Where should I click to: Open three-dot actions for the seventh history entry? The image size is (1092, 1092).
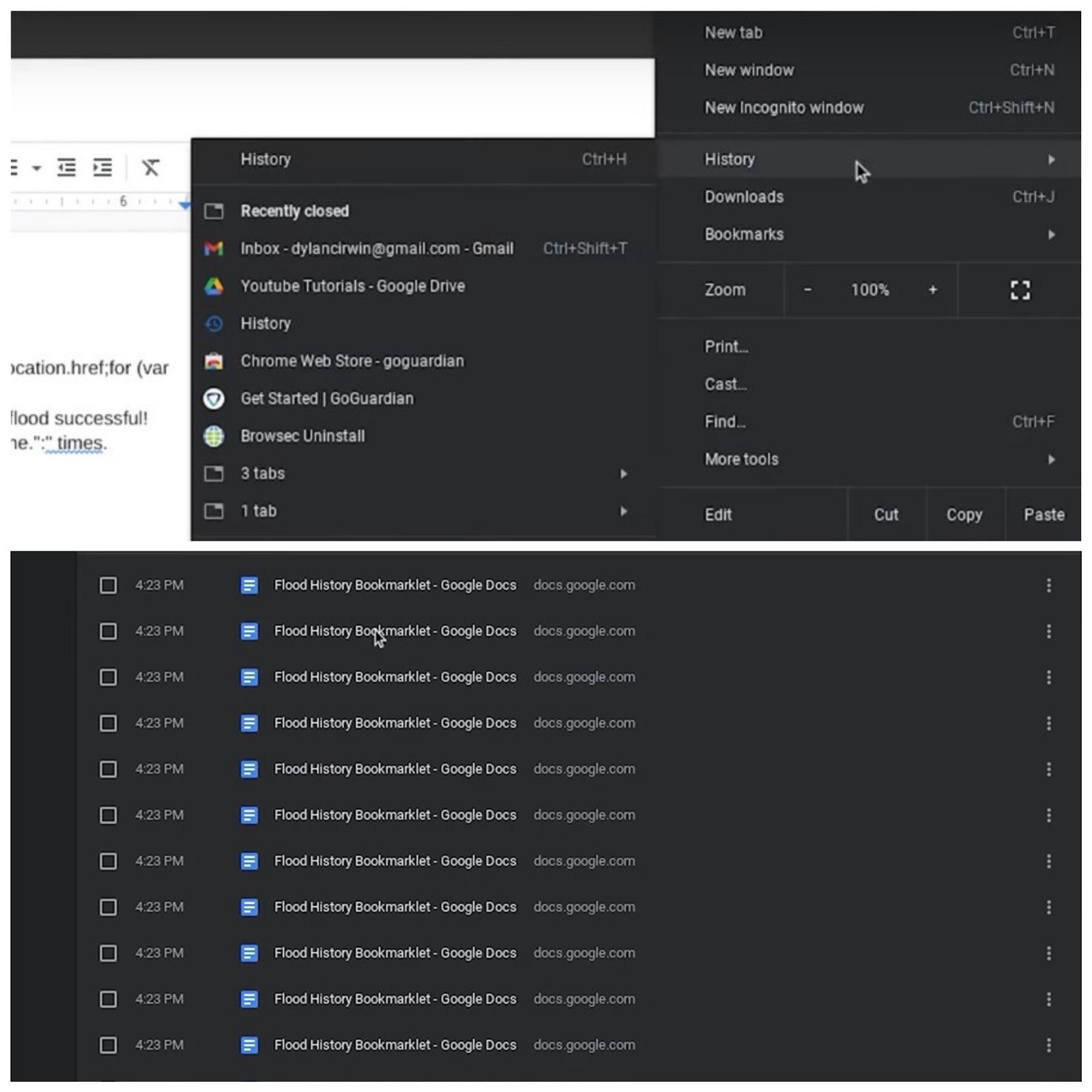1048,861
